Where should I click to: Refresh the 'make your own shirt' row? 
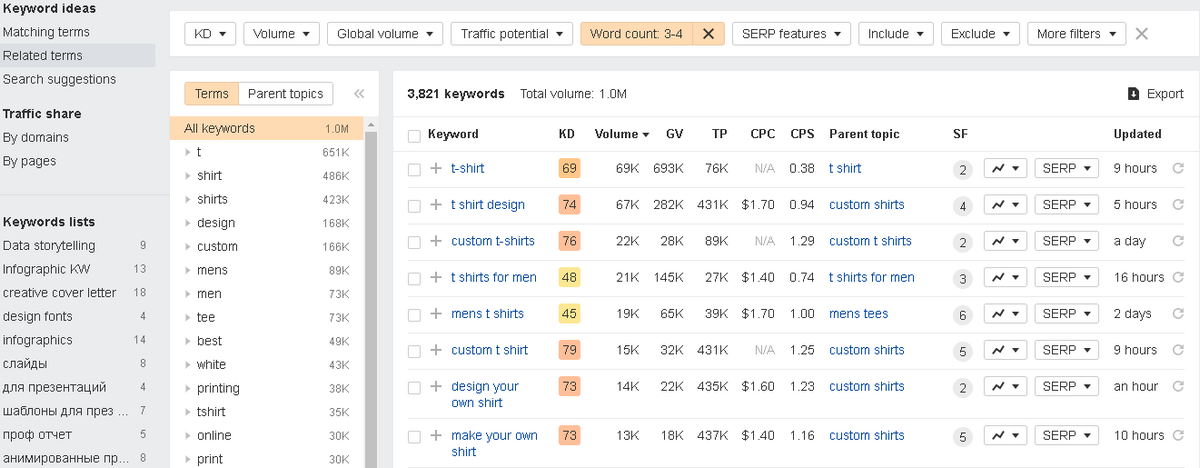[x=1178, y=436]
